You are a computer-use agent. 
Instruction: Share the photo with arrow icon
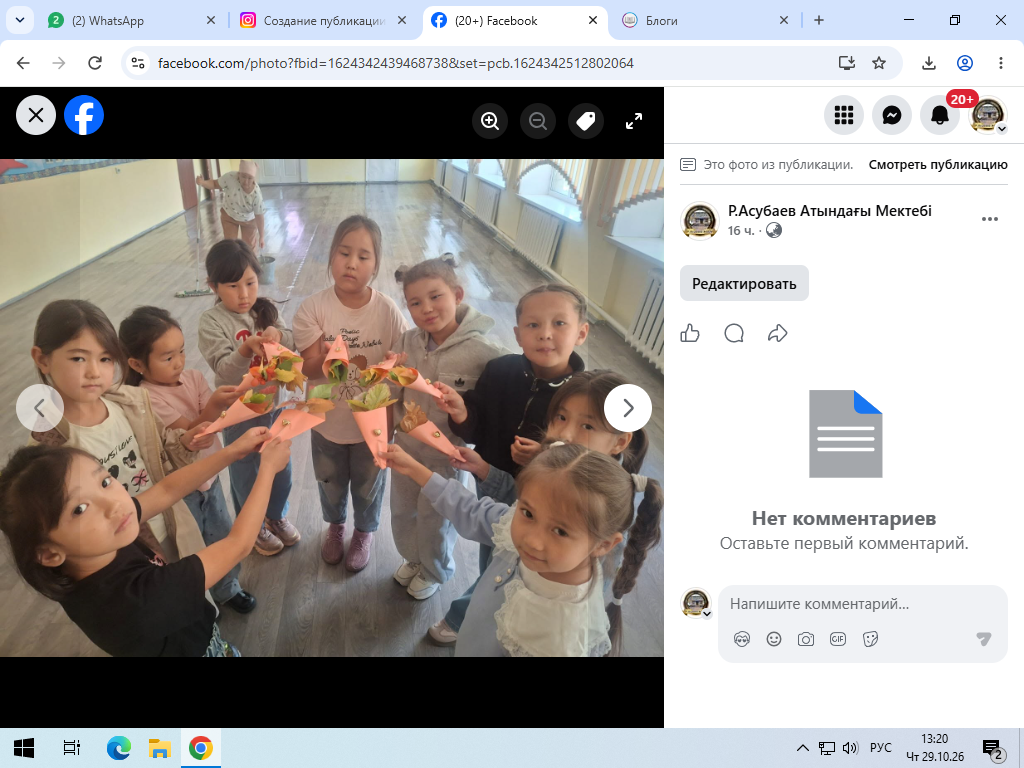click(777, 334)
